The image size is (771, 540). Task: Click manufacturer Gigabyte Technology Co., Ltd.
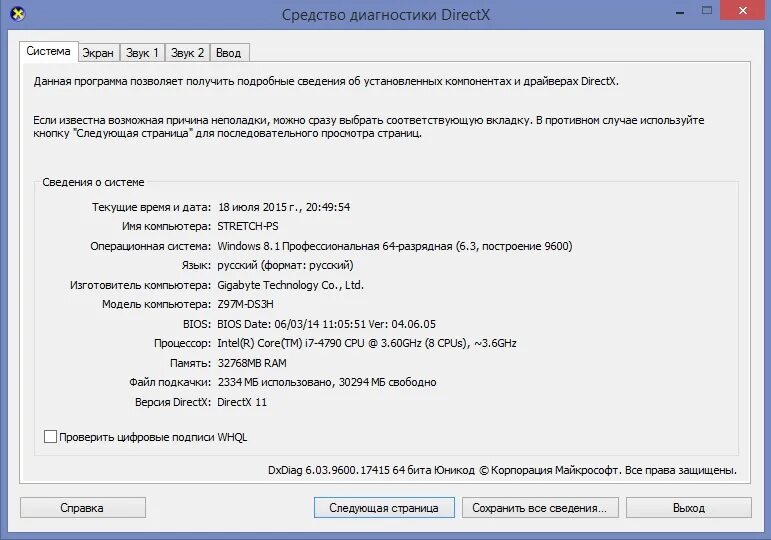tap(290, 285)
